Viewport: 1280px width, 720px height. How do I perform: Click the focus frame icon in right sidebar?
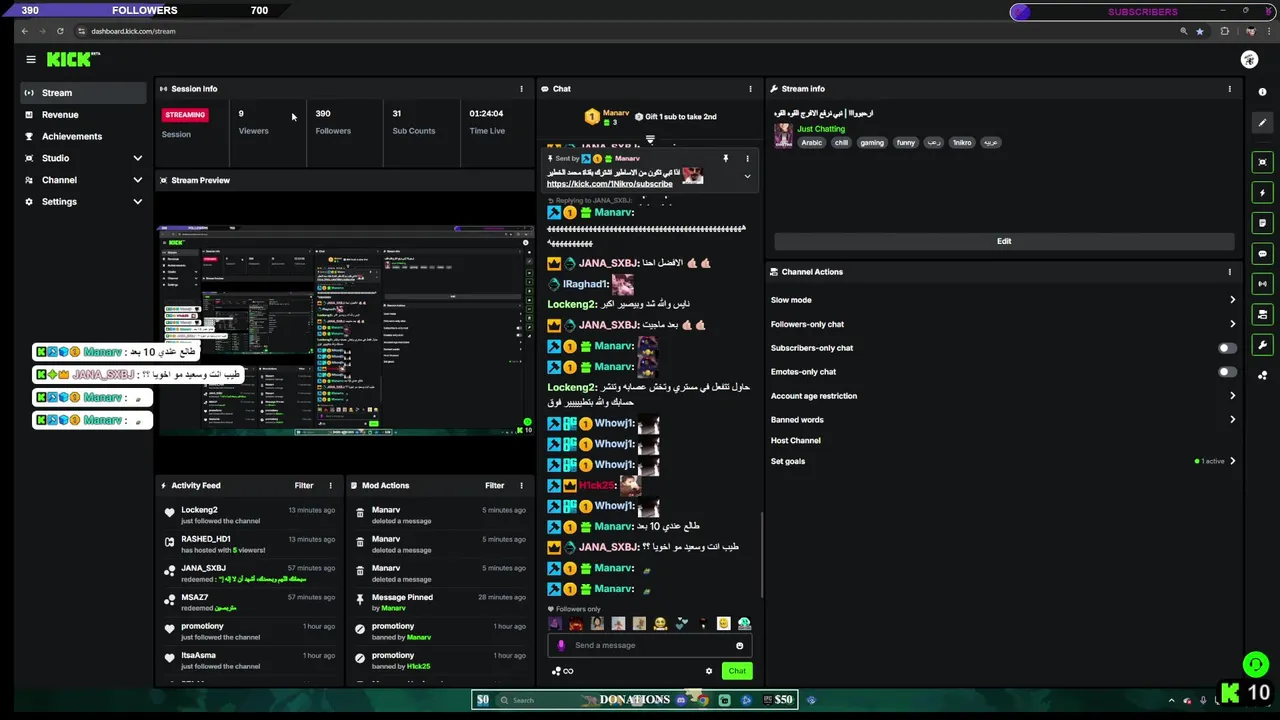1263,162
